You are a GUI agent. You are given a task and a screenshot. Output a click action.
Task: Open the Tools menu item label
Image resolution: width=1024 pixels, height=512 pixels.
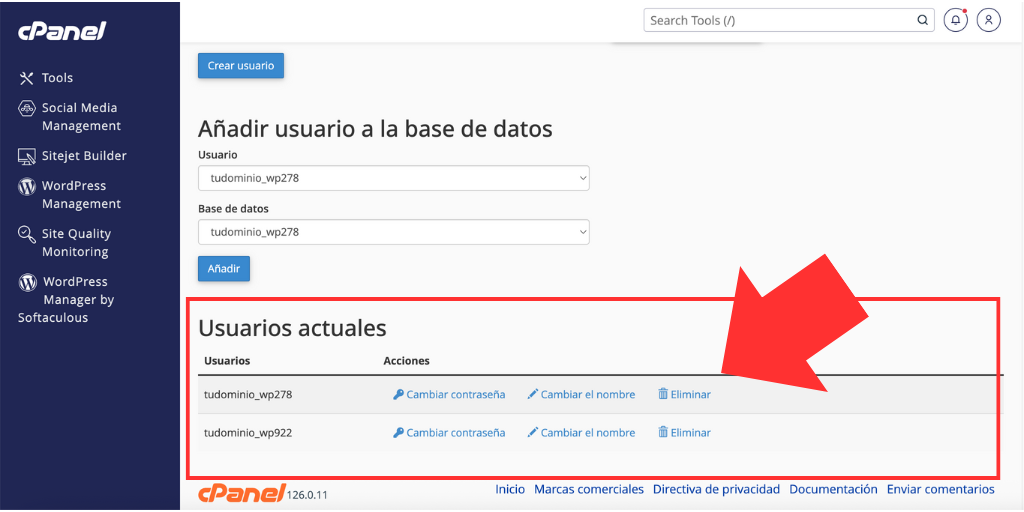(x=57, y=78)
